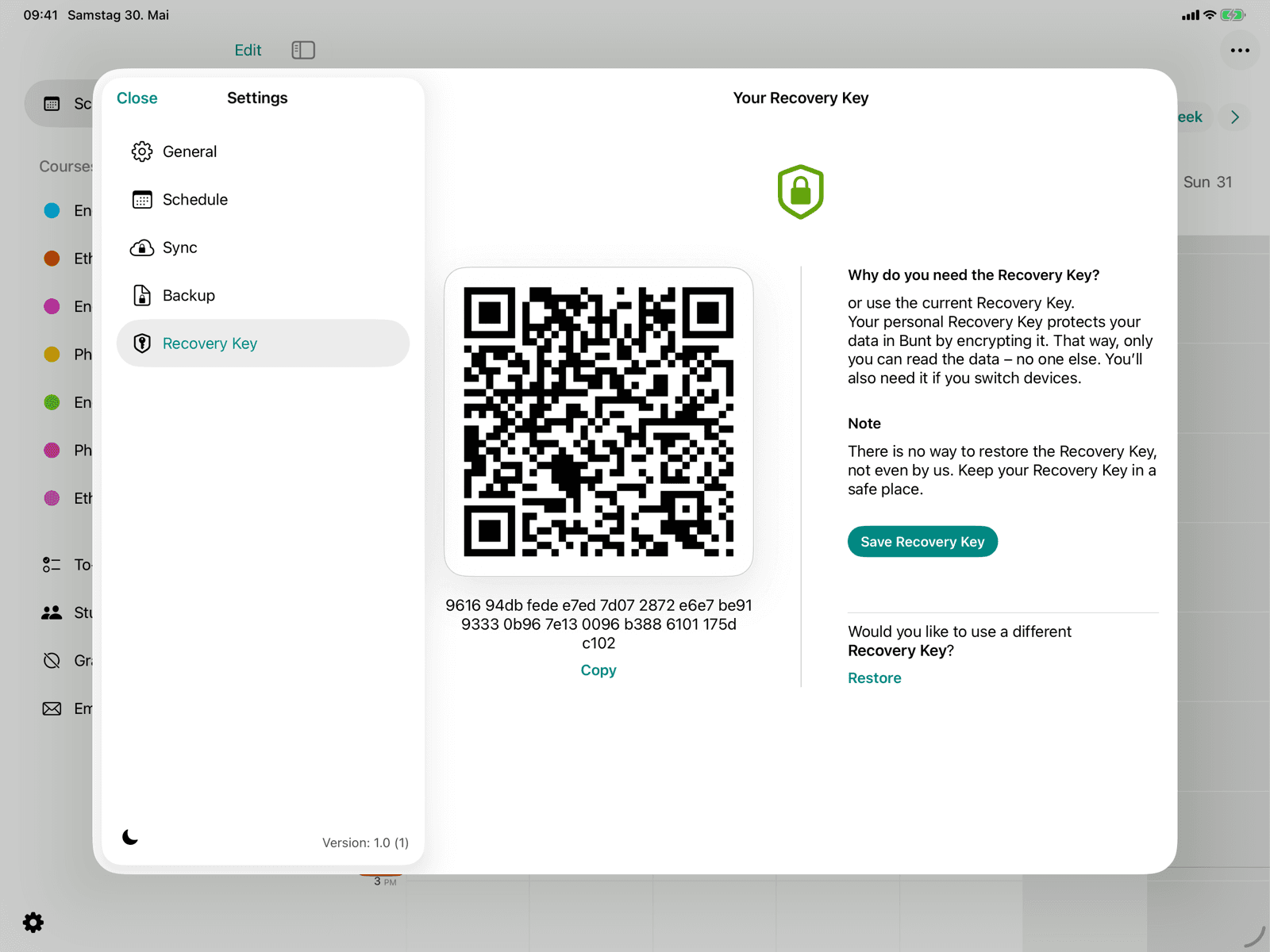Image resolution: width=1270 pixels, height=952 pixels.
Task: Click the yellow course color dot
Action: [x=52, y=355]
